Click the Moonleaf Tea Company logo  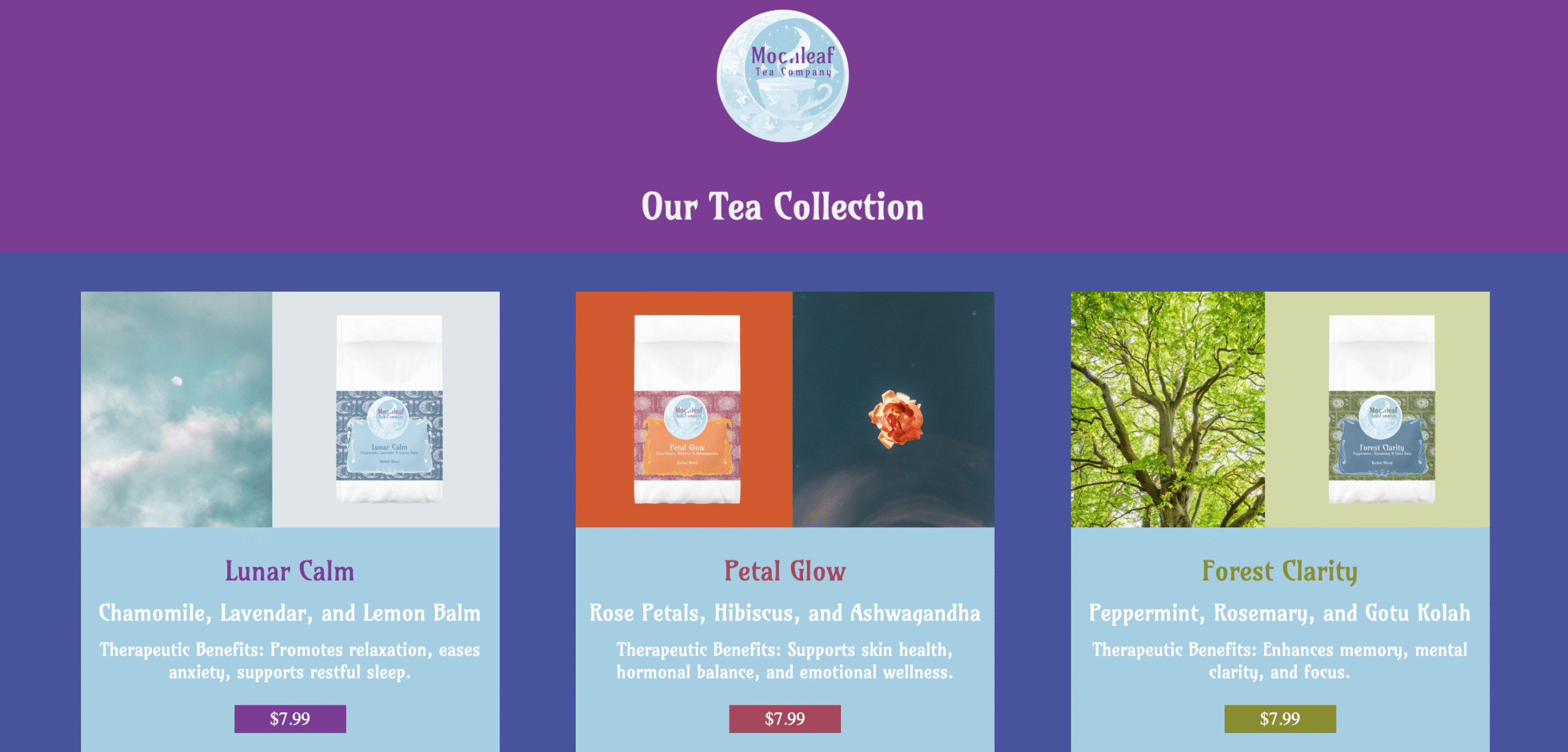[783, 75]
